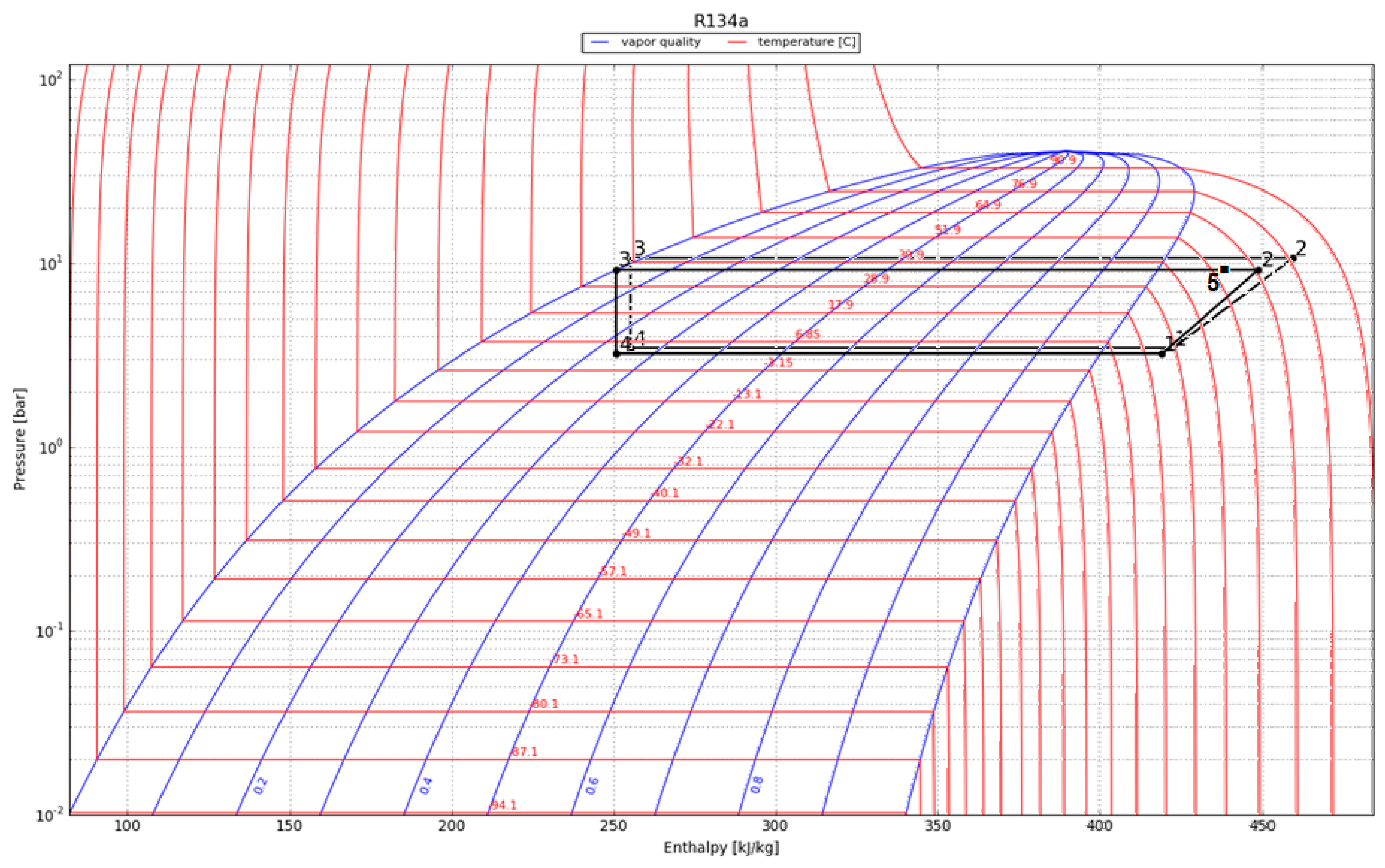Click the 76.9 isotherm temperature label
Viewport: 1385px width, 868px height.
coord(1024,184)
